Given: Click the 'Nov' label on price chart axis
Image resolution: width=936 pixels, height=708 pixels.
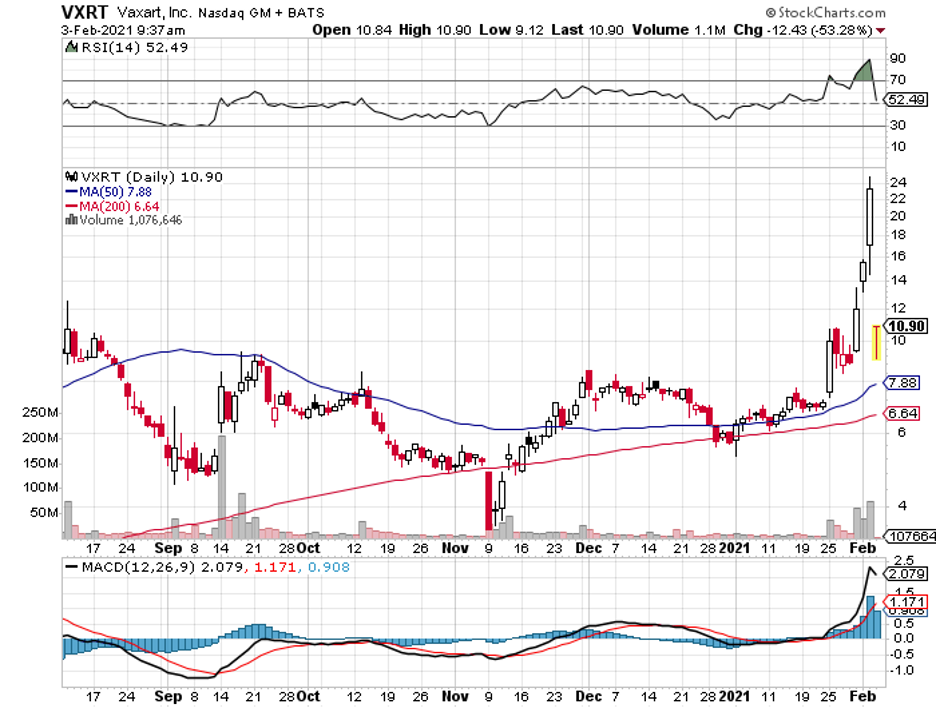Looking at the screenshot, I should [x=455, y=548].
